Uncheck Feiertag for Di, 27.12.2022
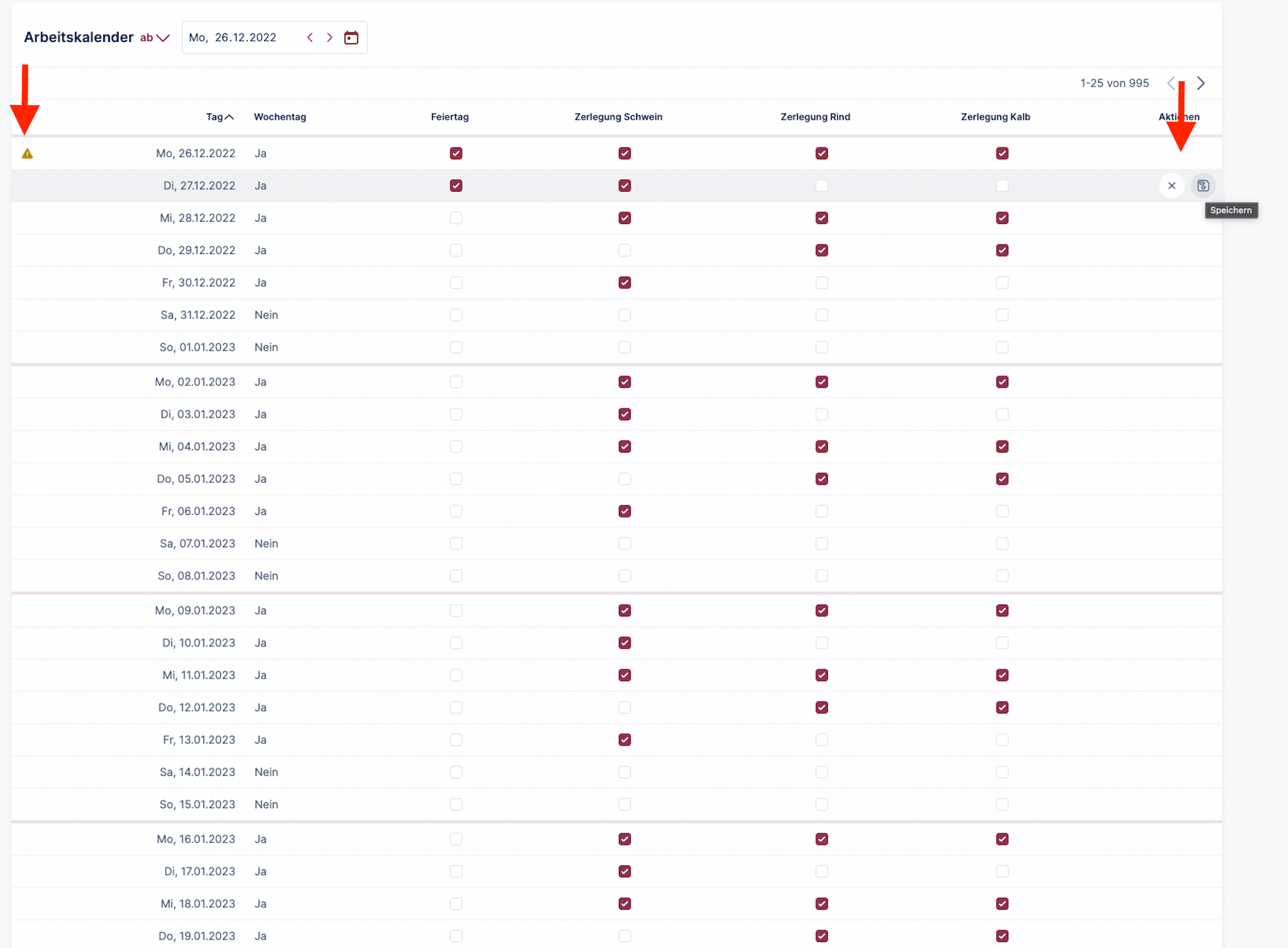Screen dimensions: 1288x948 (456, 185)
